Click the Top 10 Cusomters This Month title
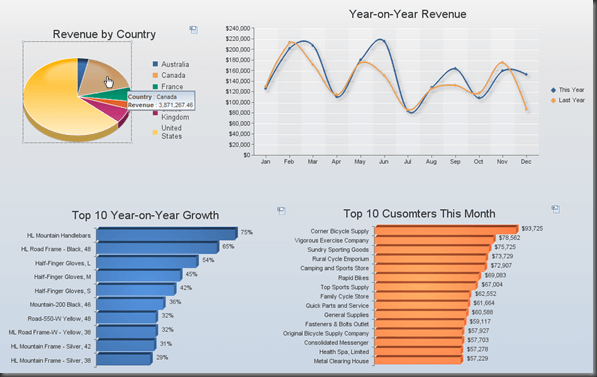Image resolution: width=597 pixels, height=377 pixels. point(419,214)
